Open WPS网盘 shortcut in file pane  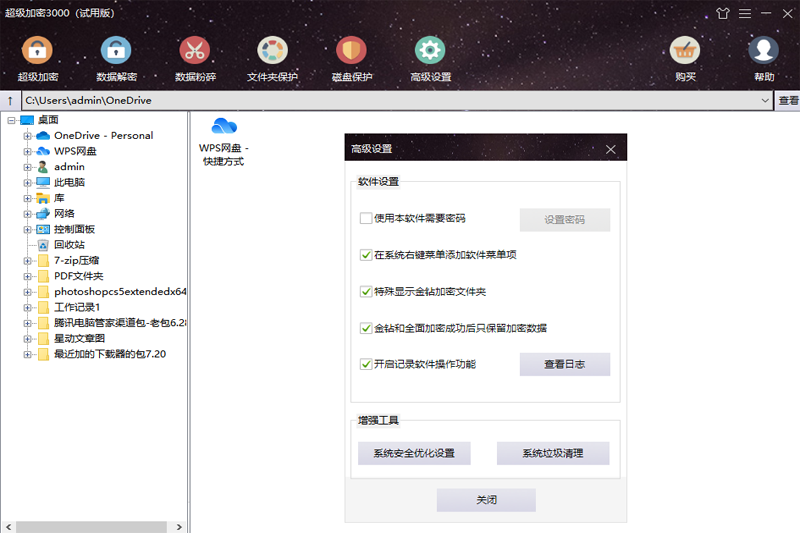223,141
